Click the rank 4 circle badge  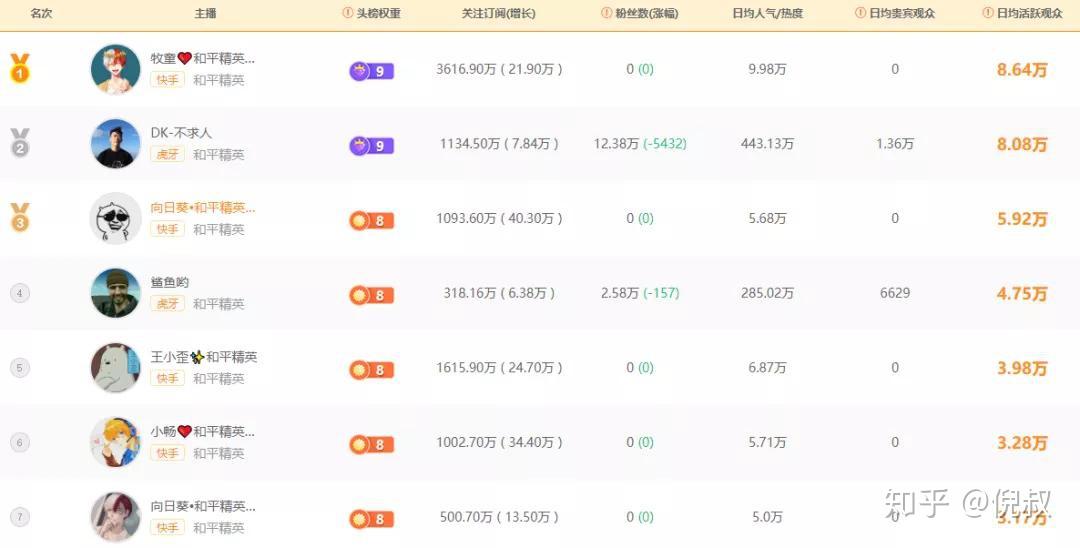[20, 293]
